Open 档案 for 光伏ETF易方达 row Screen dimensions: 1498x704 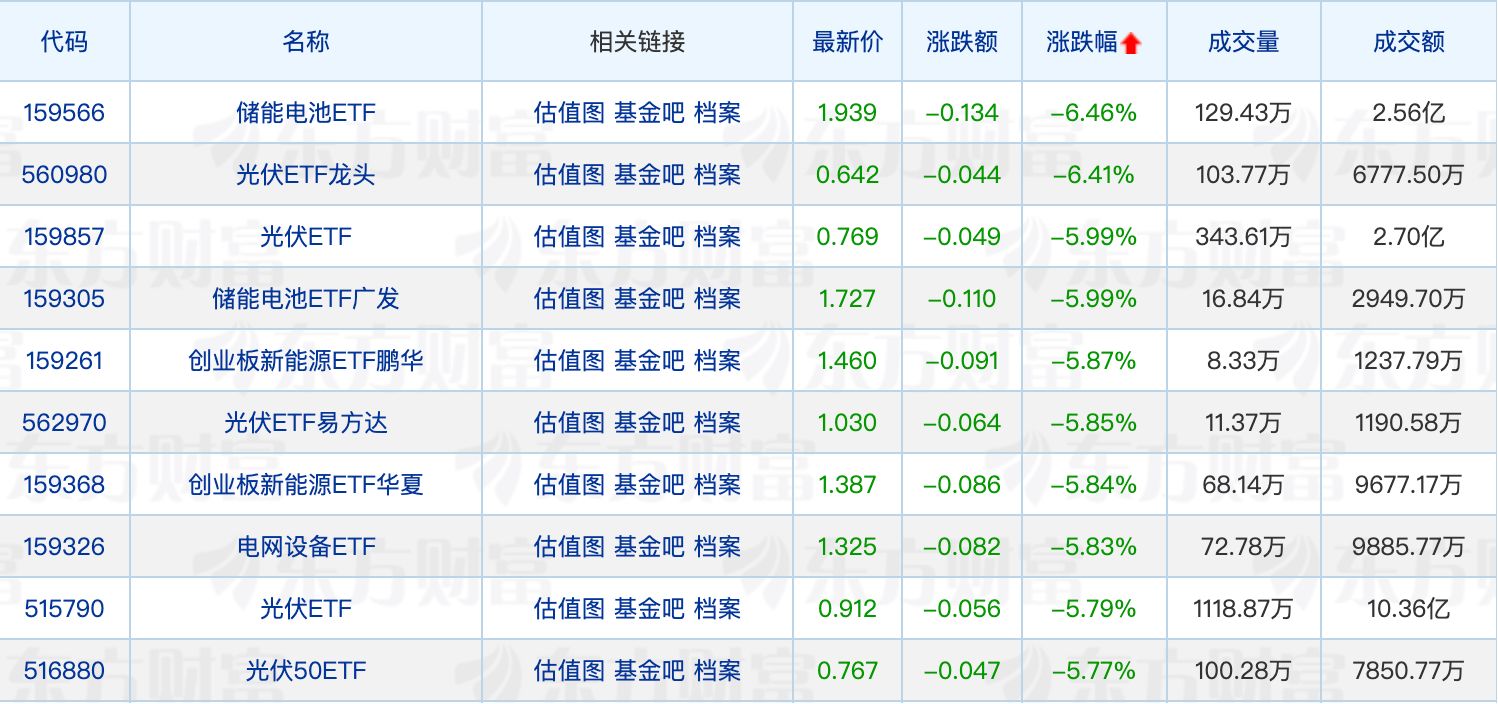pyautogui.click(x=717, y=423)
